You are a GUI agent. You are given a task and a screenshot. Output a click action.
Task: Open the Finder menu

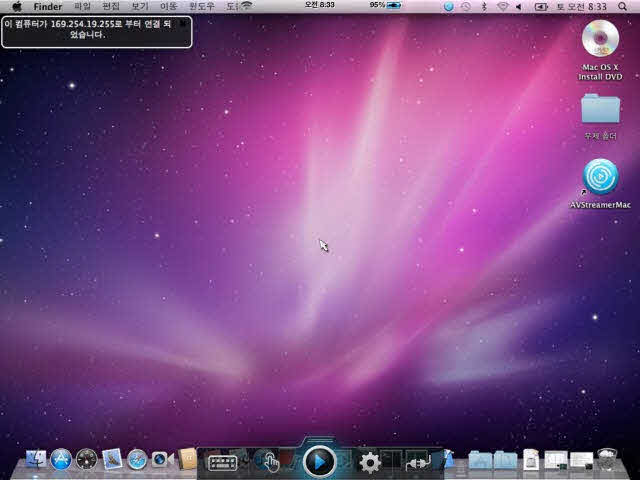tap(48, 7)
